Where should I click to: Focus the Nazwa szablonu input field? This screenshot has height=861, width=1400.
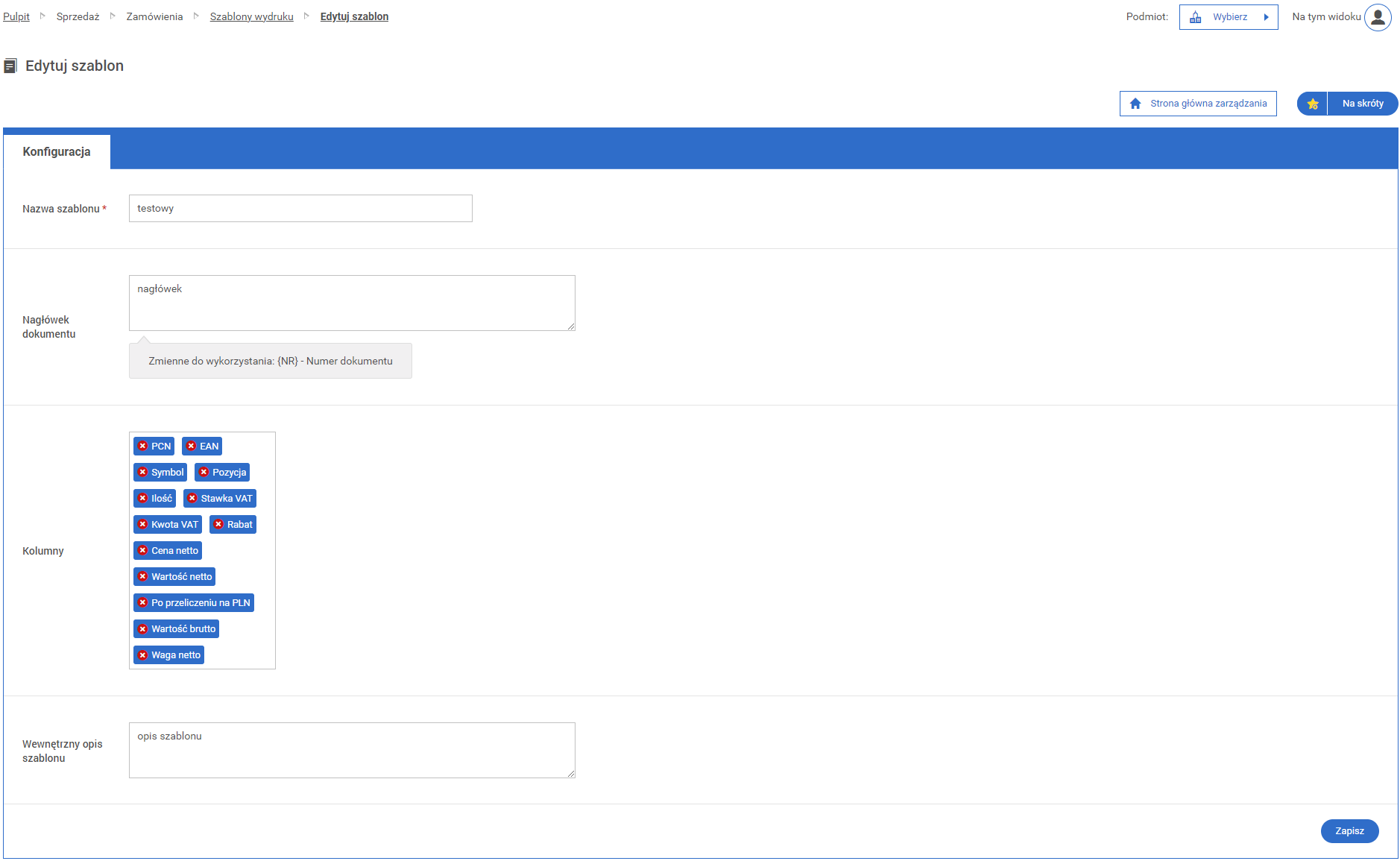[x=300, y=209]
